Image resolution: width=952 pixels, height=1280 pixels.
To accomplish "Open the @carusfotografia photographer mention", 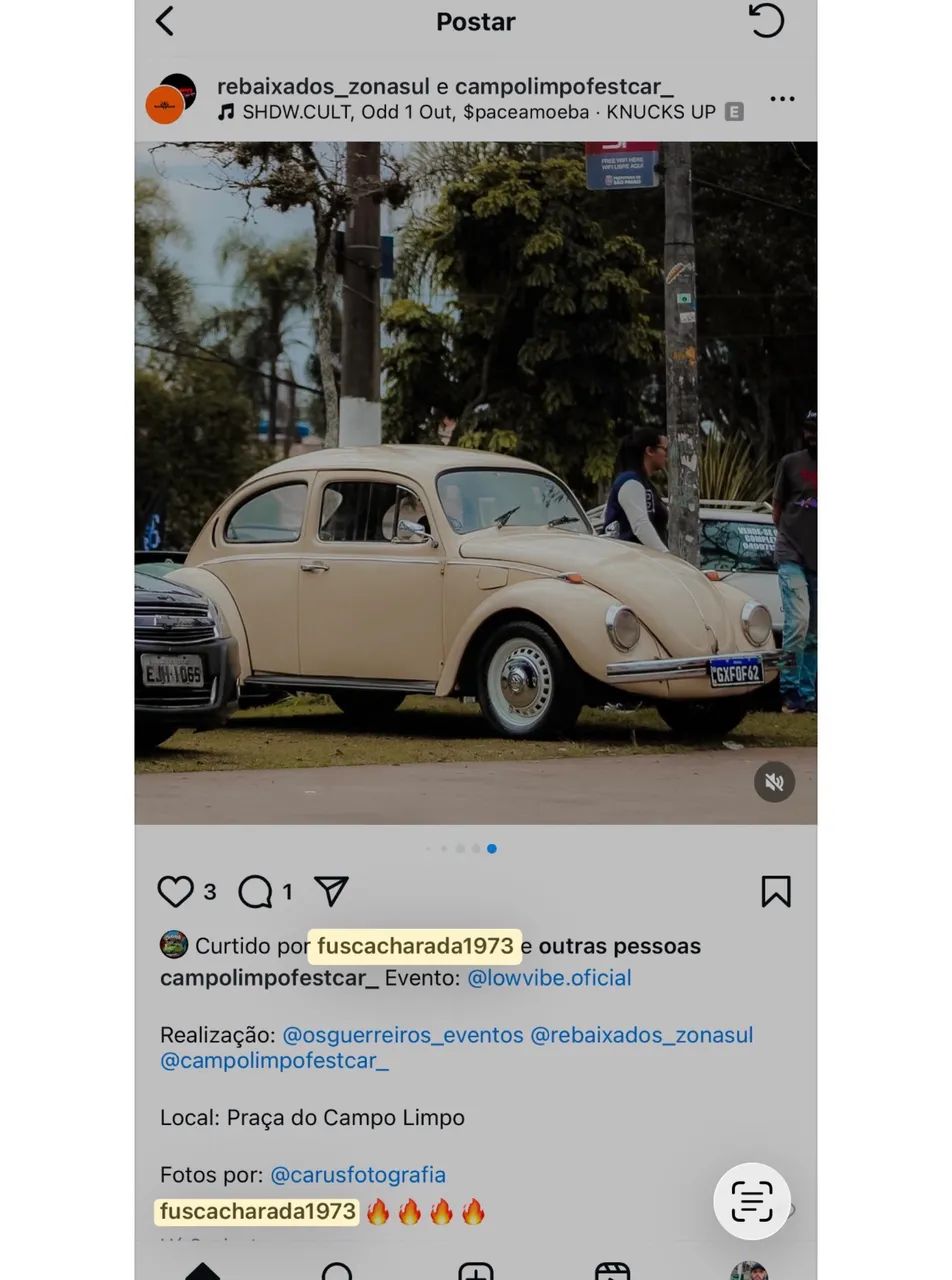I will pyautogui.click(x=358, y=1175).
